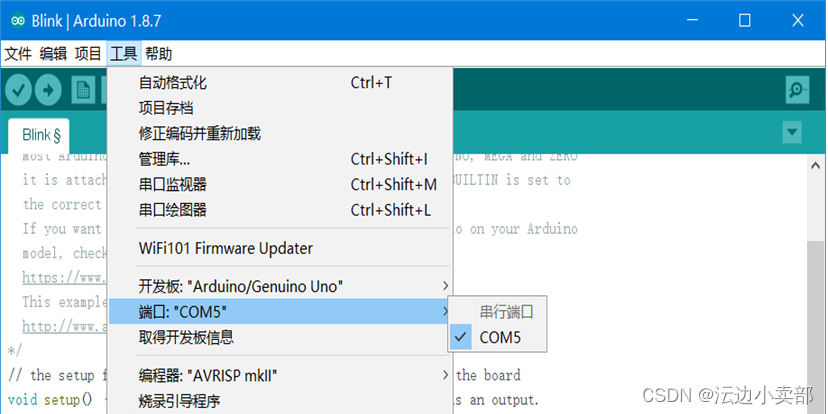
Task: Choose 自动格式化 menu item
Action: (280, 83)
